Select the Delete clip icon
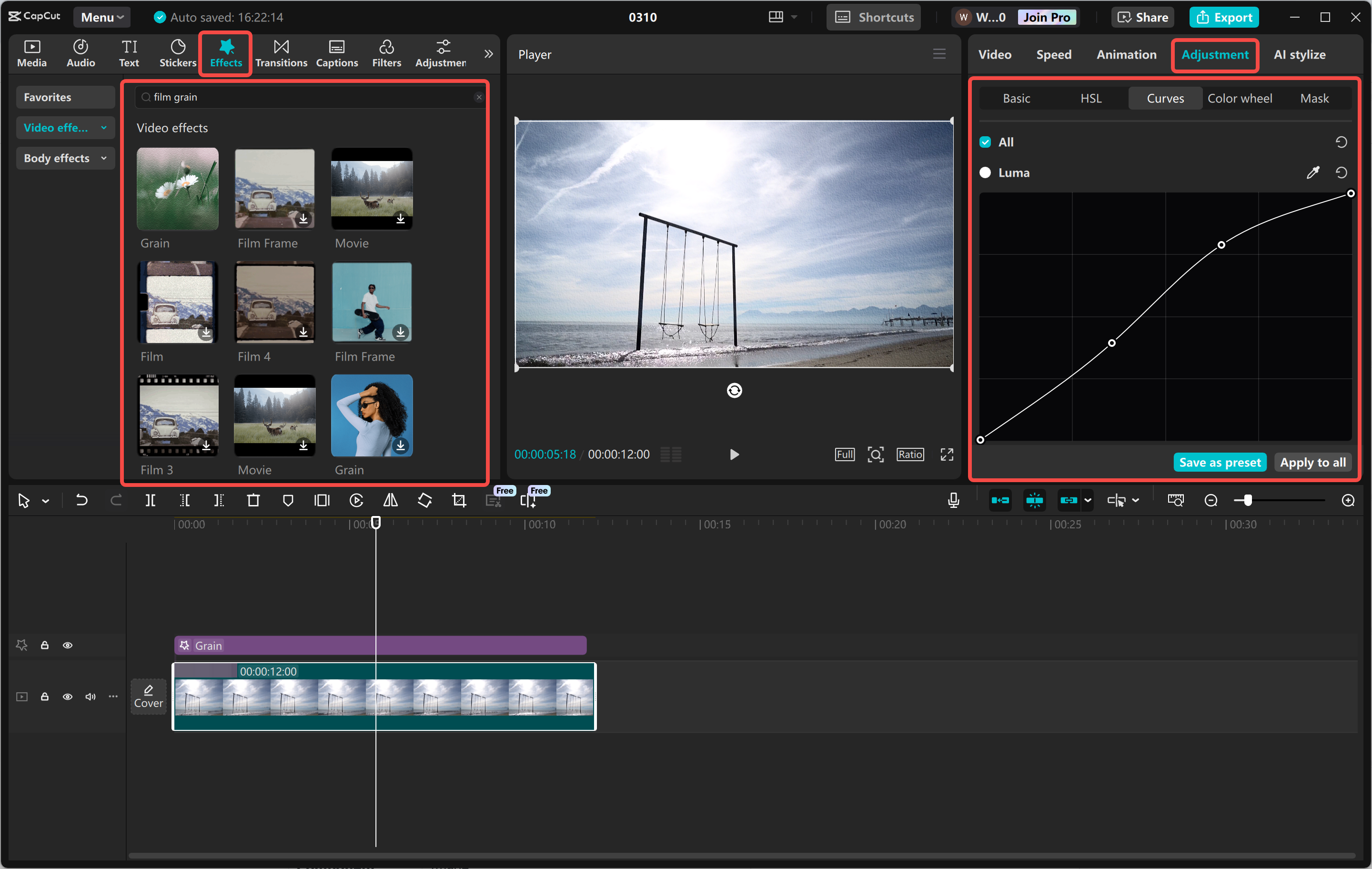Image resolution: width=1372 pixels, height=869 pixels. tap(253, 500)
